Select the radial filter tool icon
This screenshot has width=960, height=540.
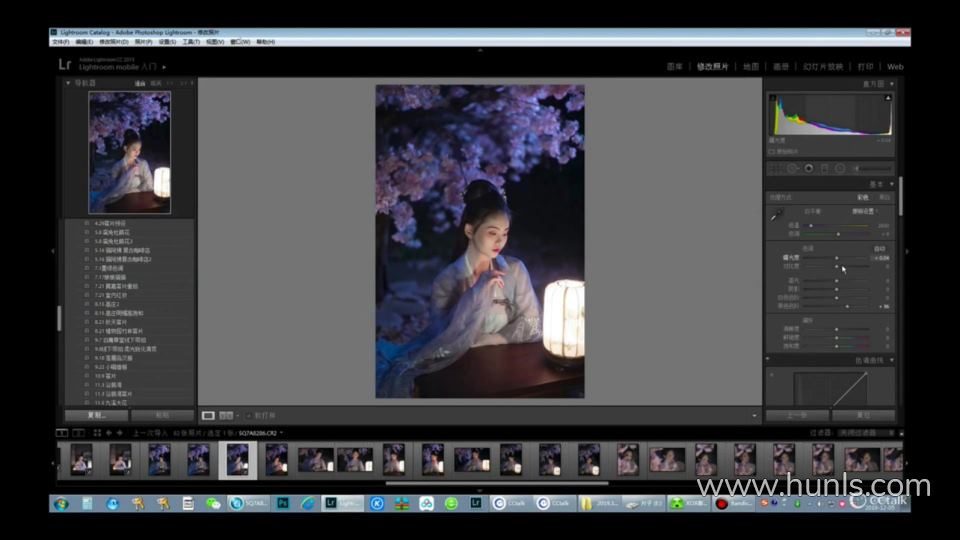[840, 168]
